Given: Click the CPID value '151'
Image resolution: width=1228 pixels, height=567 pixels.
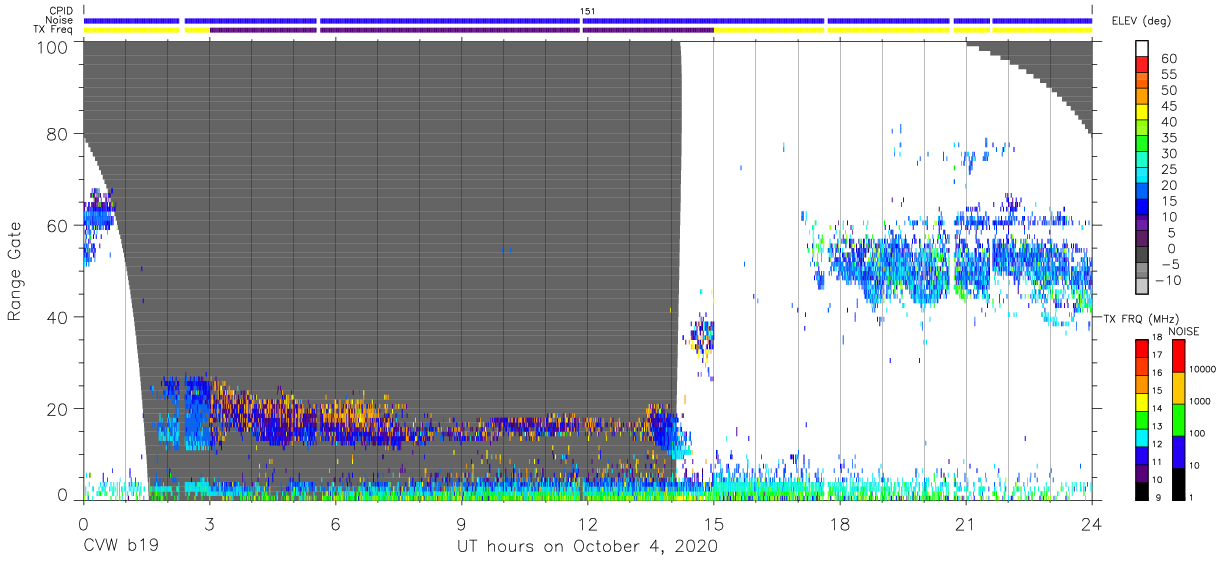Looking at the screenshot, I should click(x=588, y=11).
